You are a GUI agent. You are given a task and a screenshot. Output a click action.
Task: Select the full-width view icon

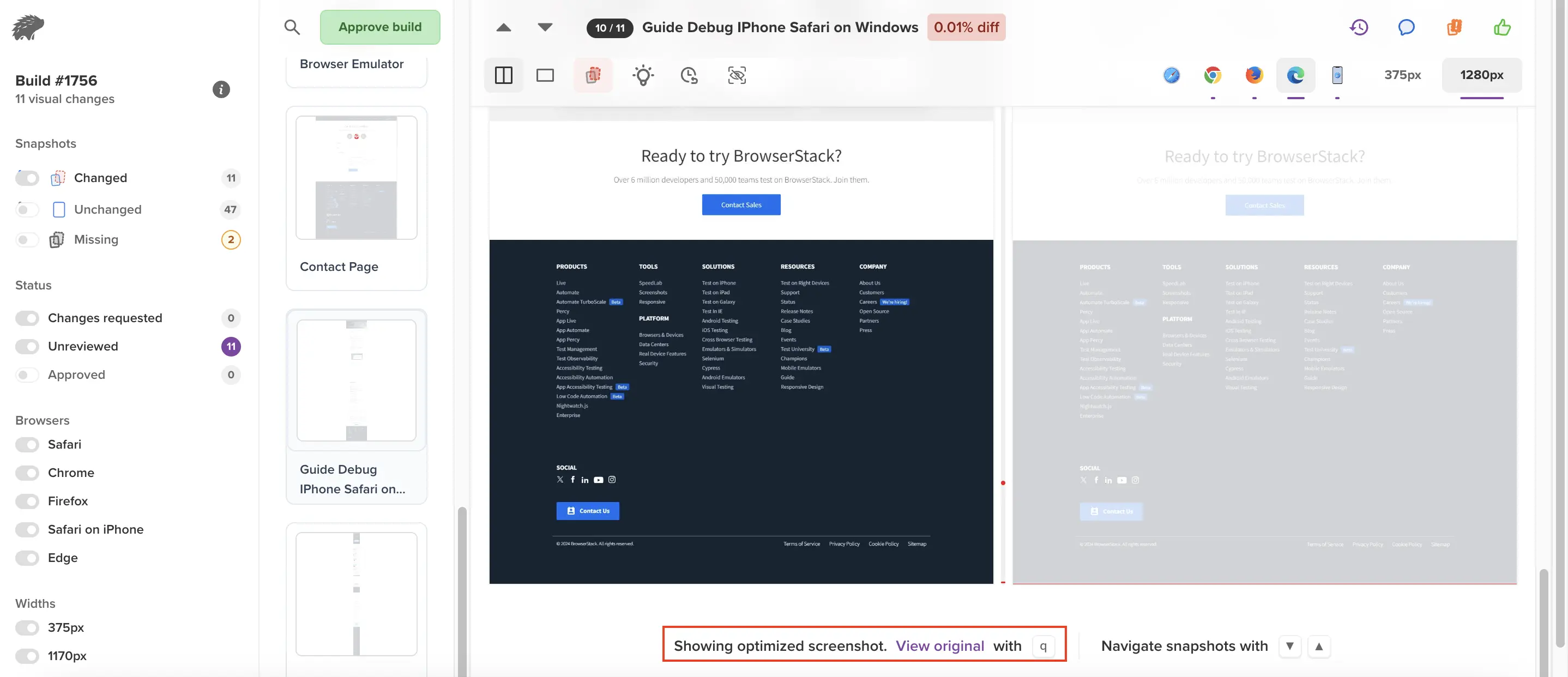click(x=545, y=74)
